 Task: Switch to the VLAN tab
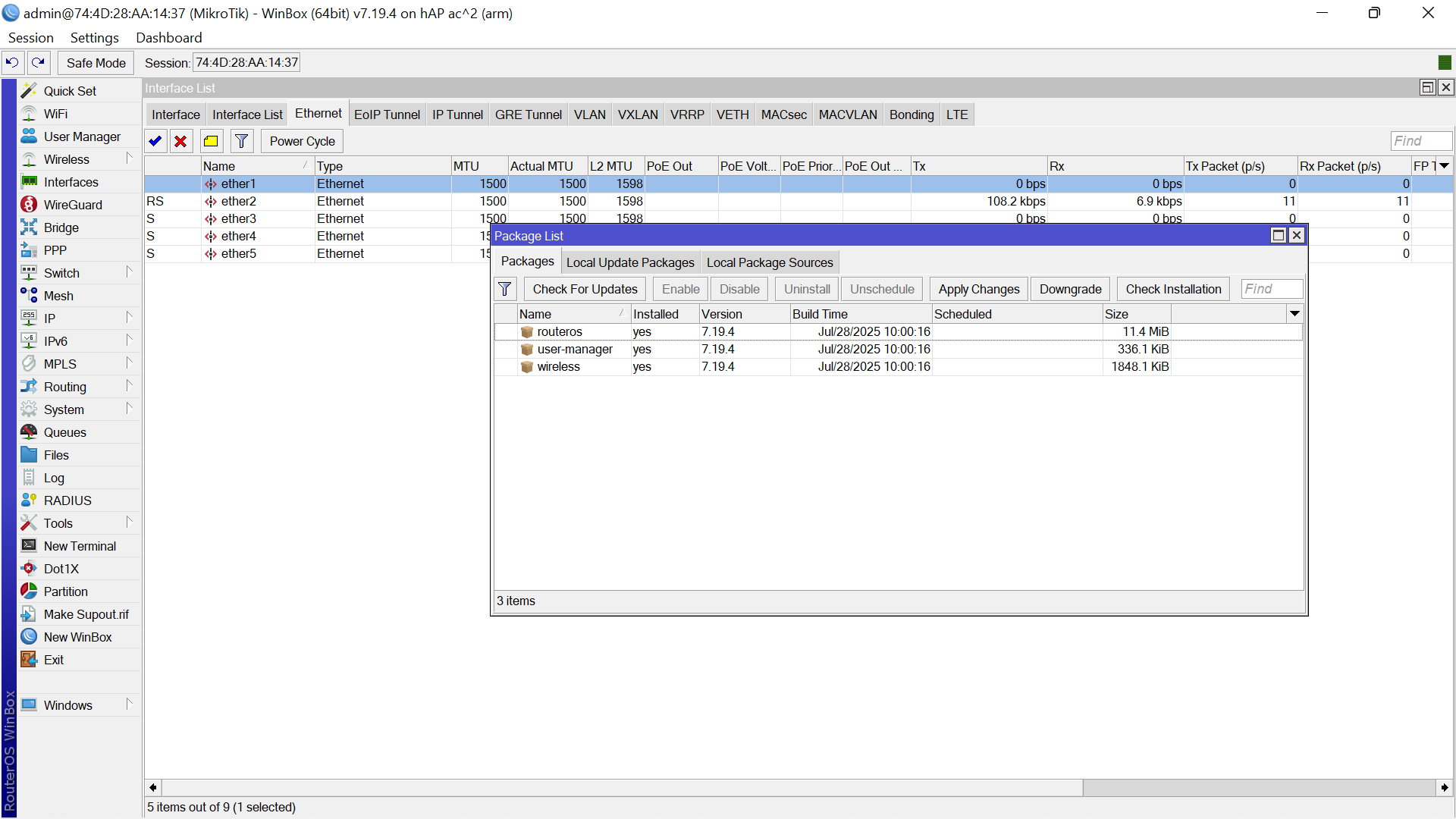point(589,115)
